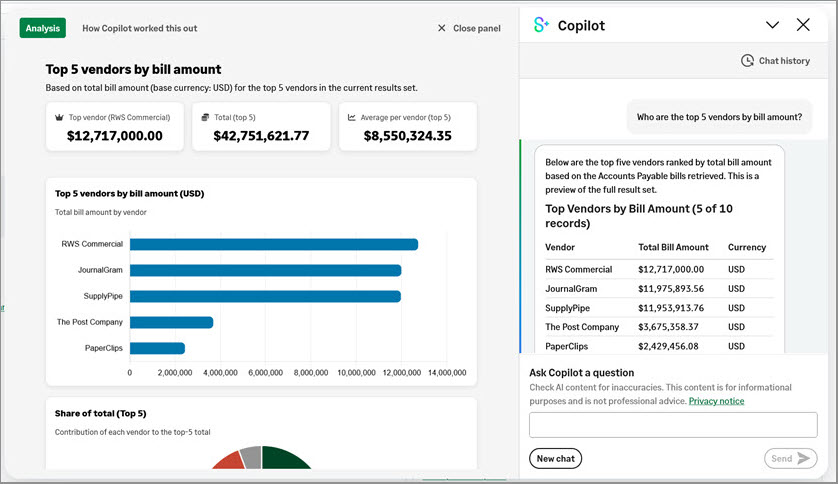Click the X icon beside Close panel
Viewport: 838px width, 484px height.
tap(441, 28)
